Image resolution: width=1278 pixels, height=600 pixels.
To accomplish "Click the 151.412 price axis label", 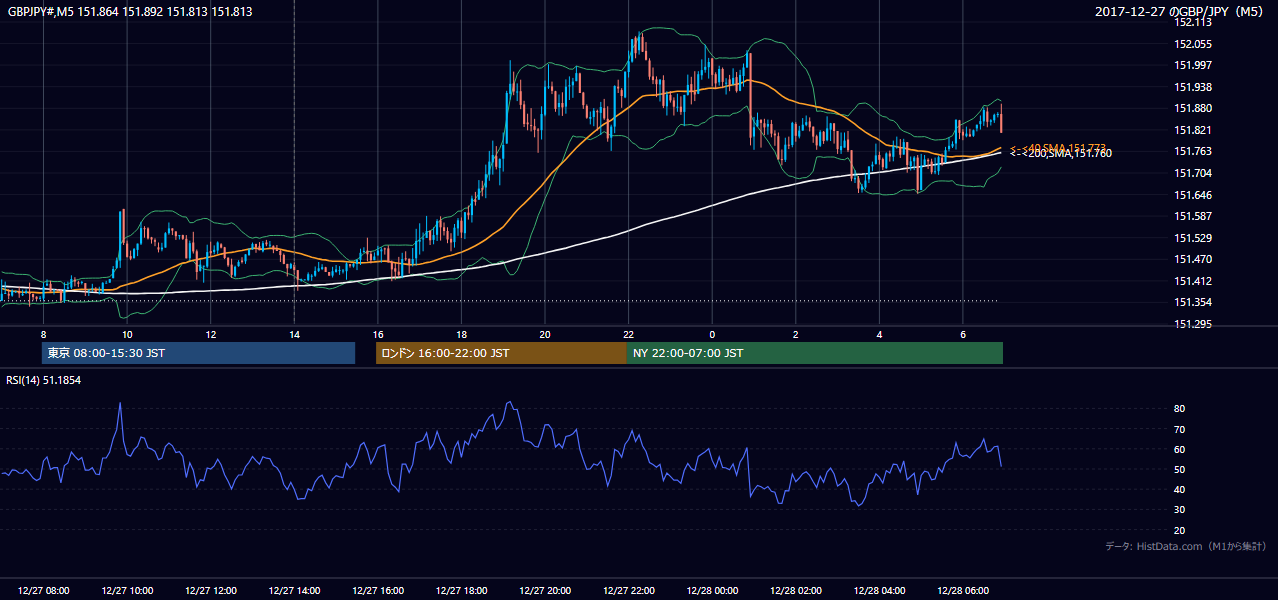I will tap(1193, 281).
